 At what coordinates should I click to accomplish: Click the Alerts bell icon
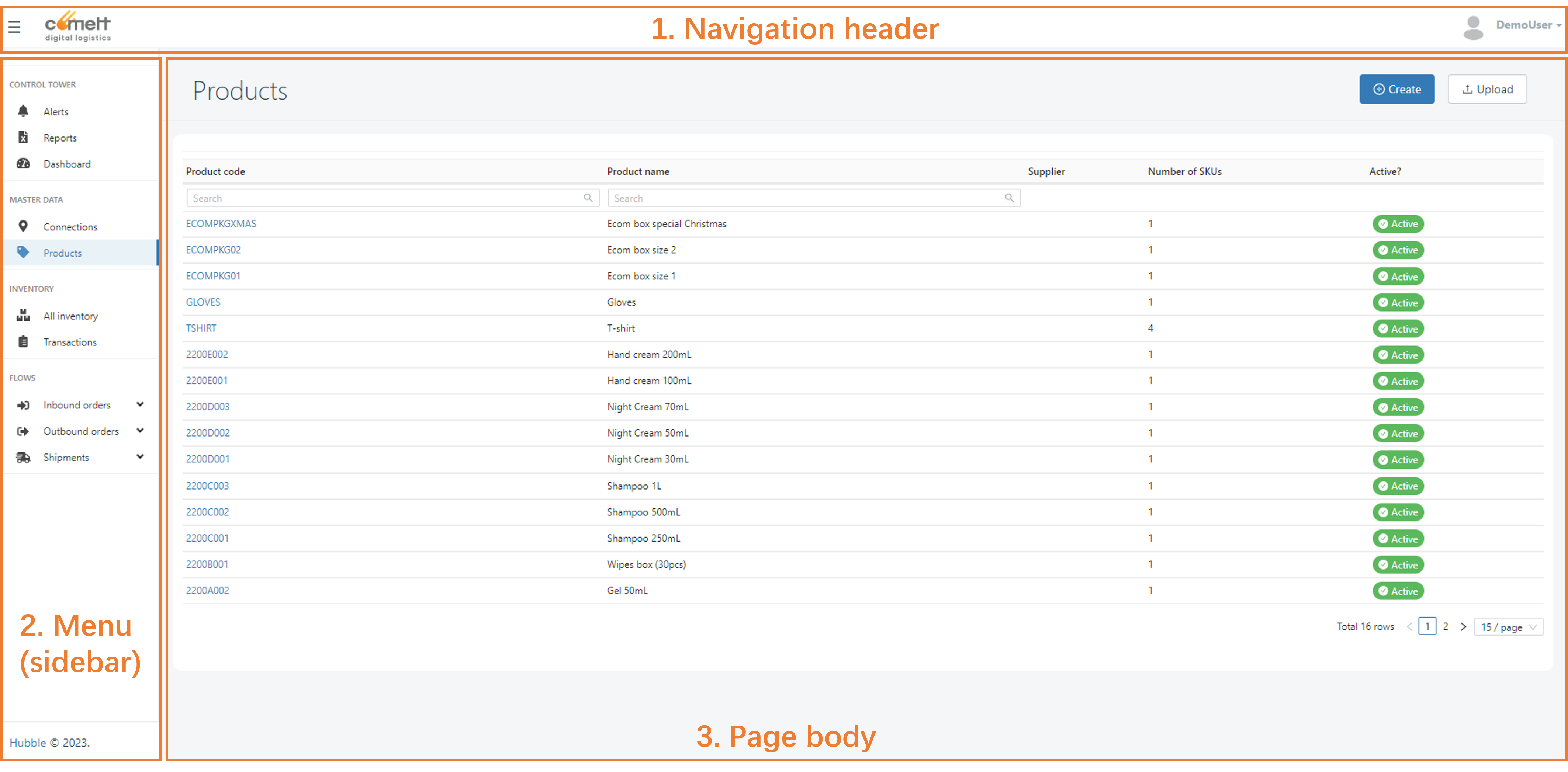pos(23,111)
